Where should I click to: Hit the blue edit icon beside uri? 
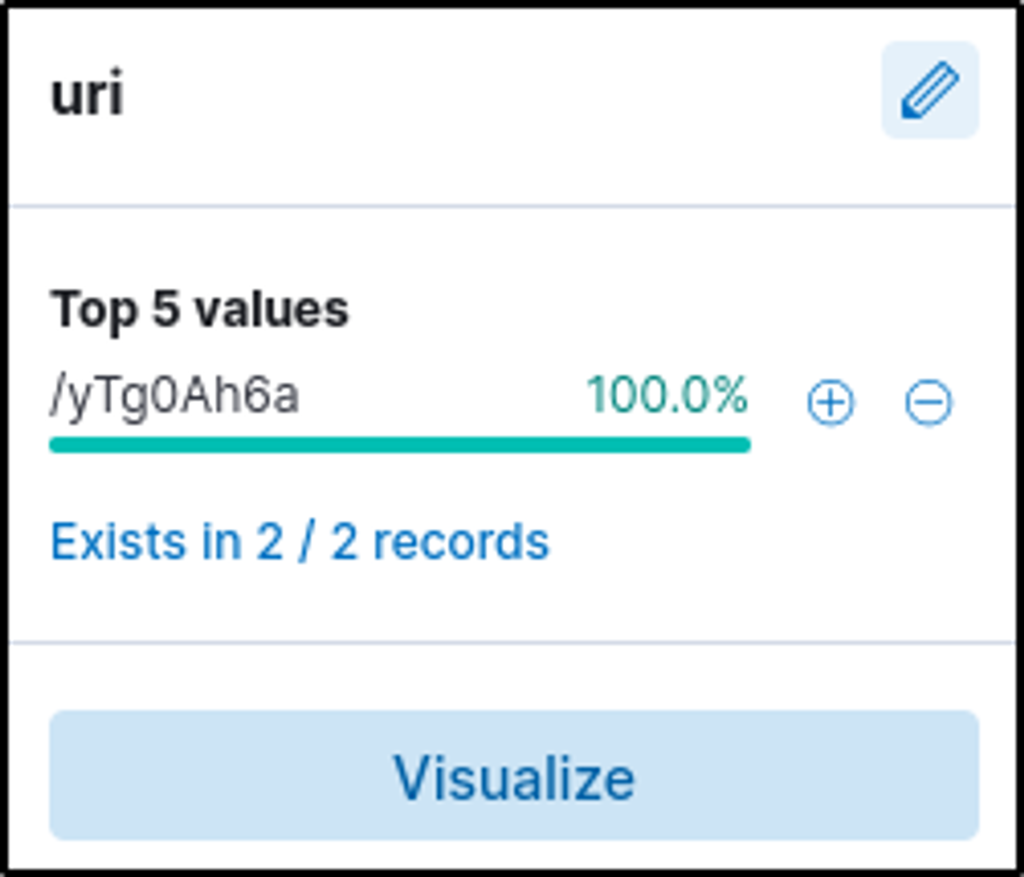click(x=929, y=90)
